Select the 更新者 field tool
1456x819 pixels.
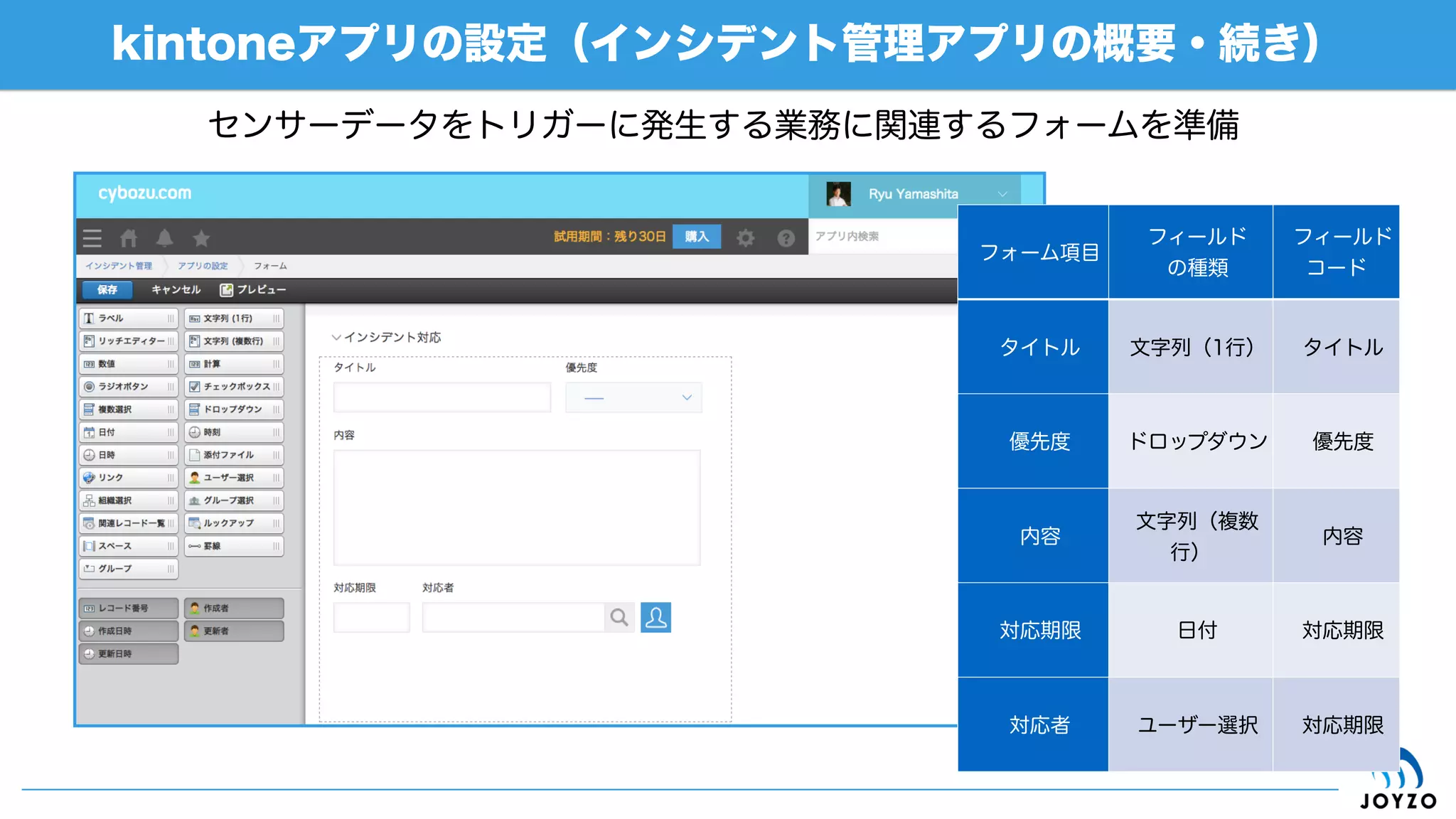coord(234,631)
